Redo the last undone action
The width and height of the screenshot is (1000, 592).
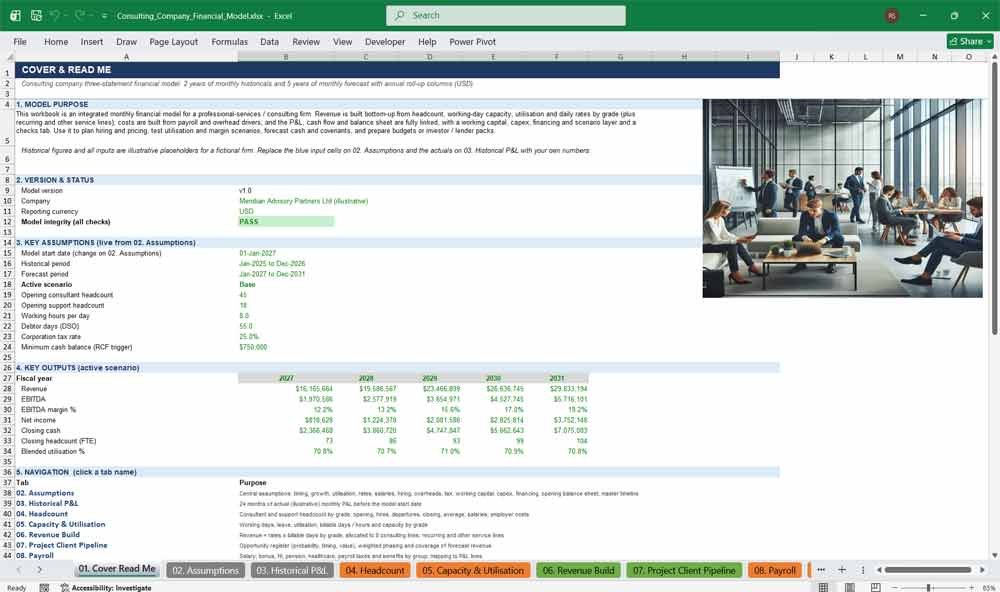(80, 15)
